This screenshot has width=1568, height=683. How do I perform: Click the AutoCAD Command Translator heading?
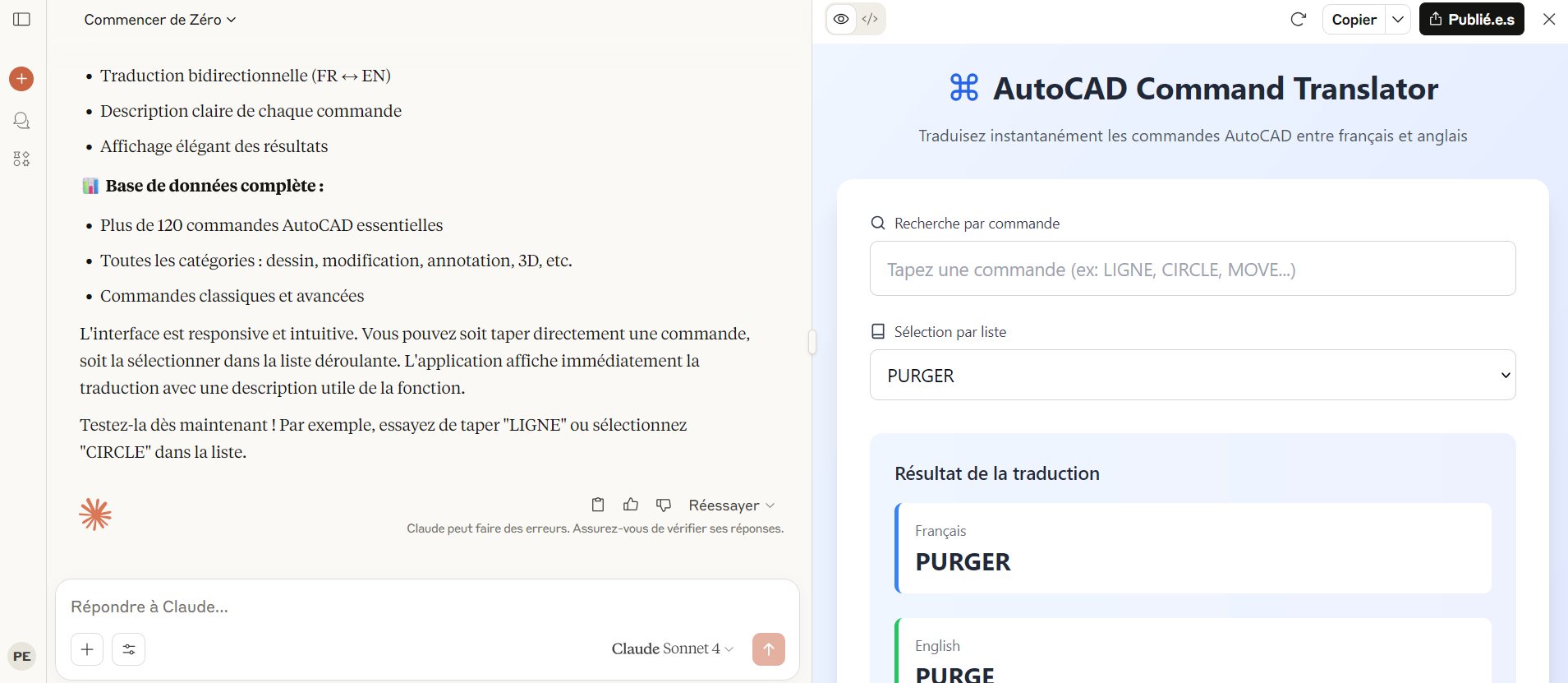(x=1216, y=89)
